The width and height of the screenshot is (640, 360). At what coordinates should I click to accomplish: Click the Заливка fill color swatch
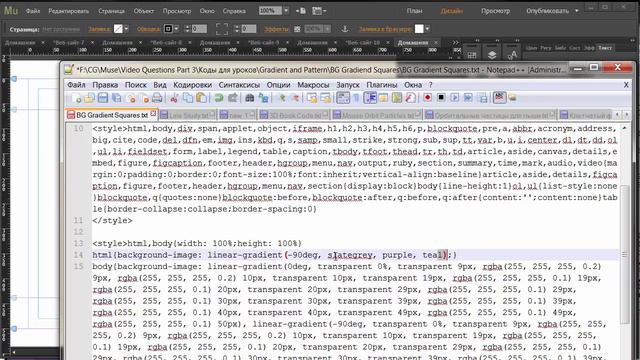tap(118, 29)
